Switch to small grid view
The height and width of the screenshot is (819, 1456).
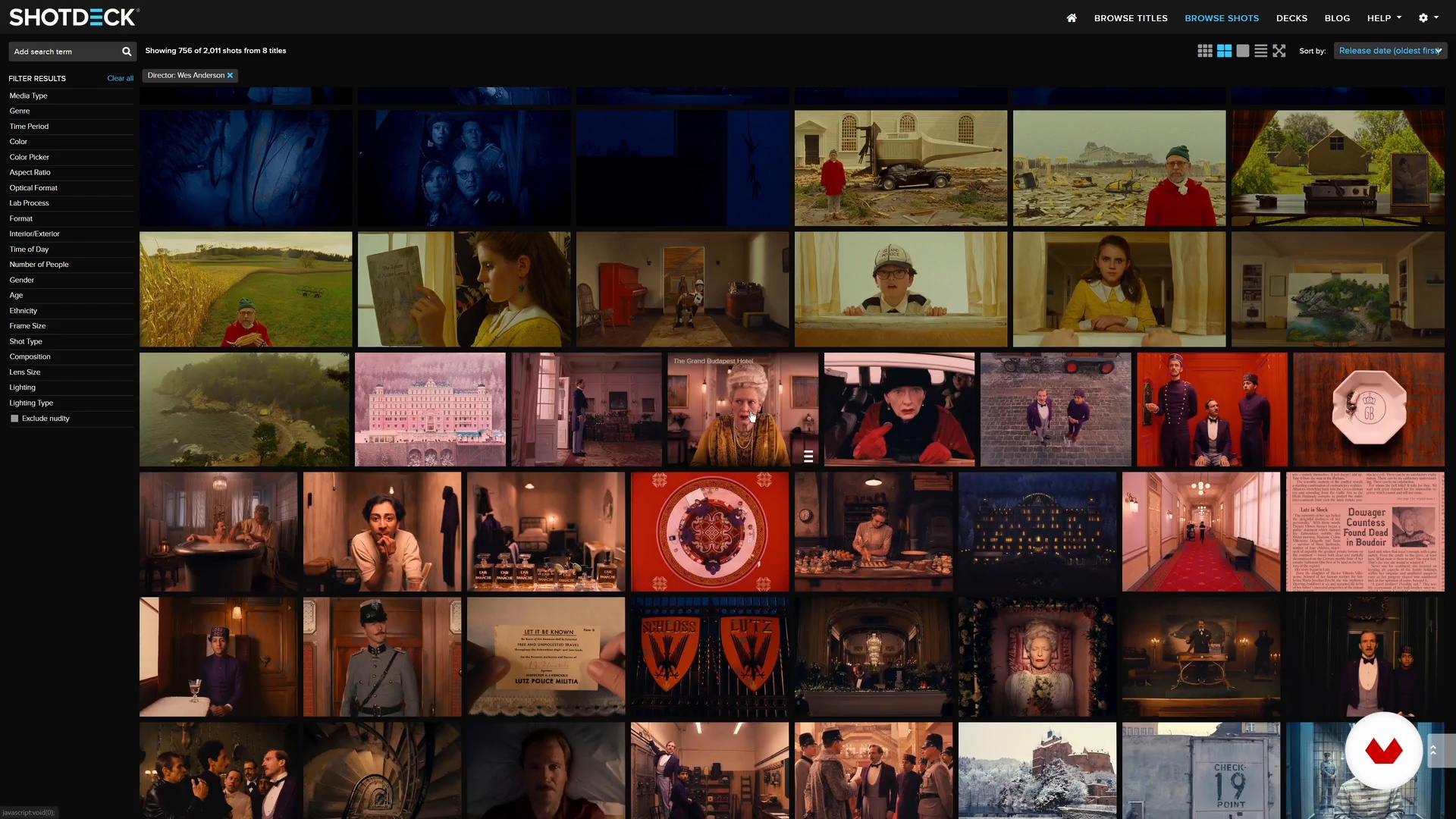point(1205,51)
